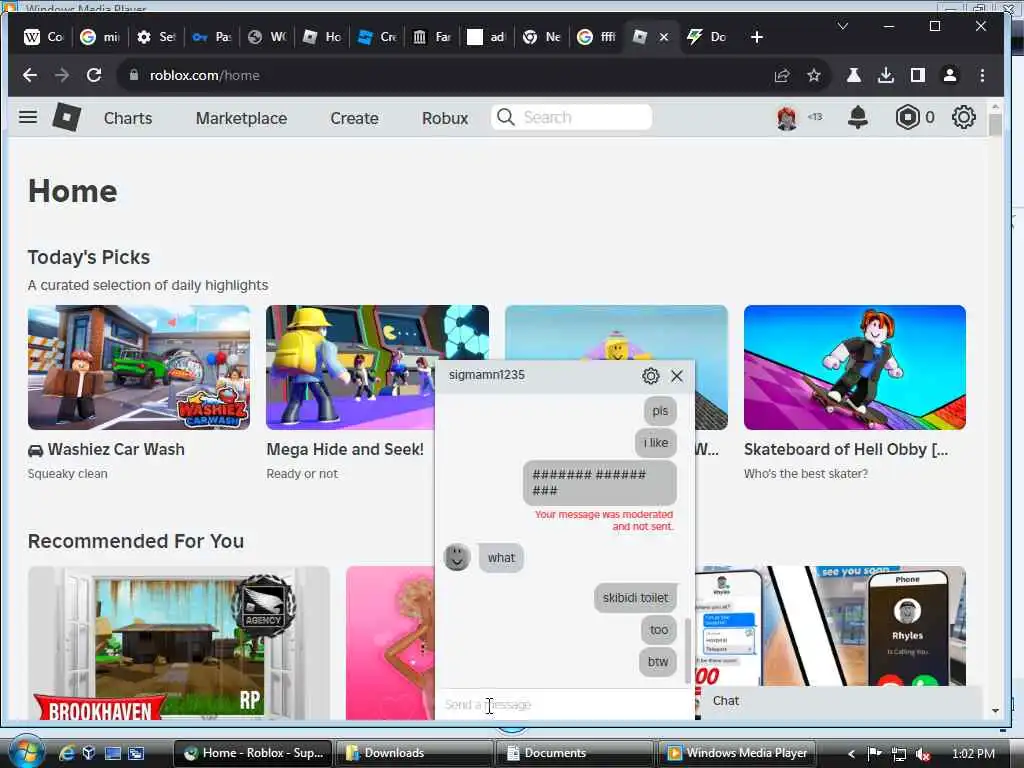Click the Skateboard of Hell Obby title
Screen dimensions: 1024x768
846,449
